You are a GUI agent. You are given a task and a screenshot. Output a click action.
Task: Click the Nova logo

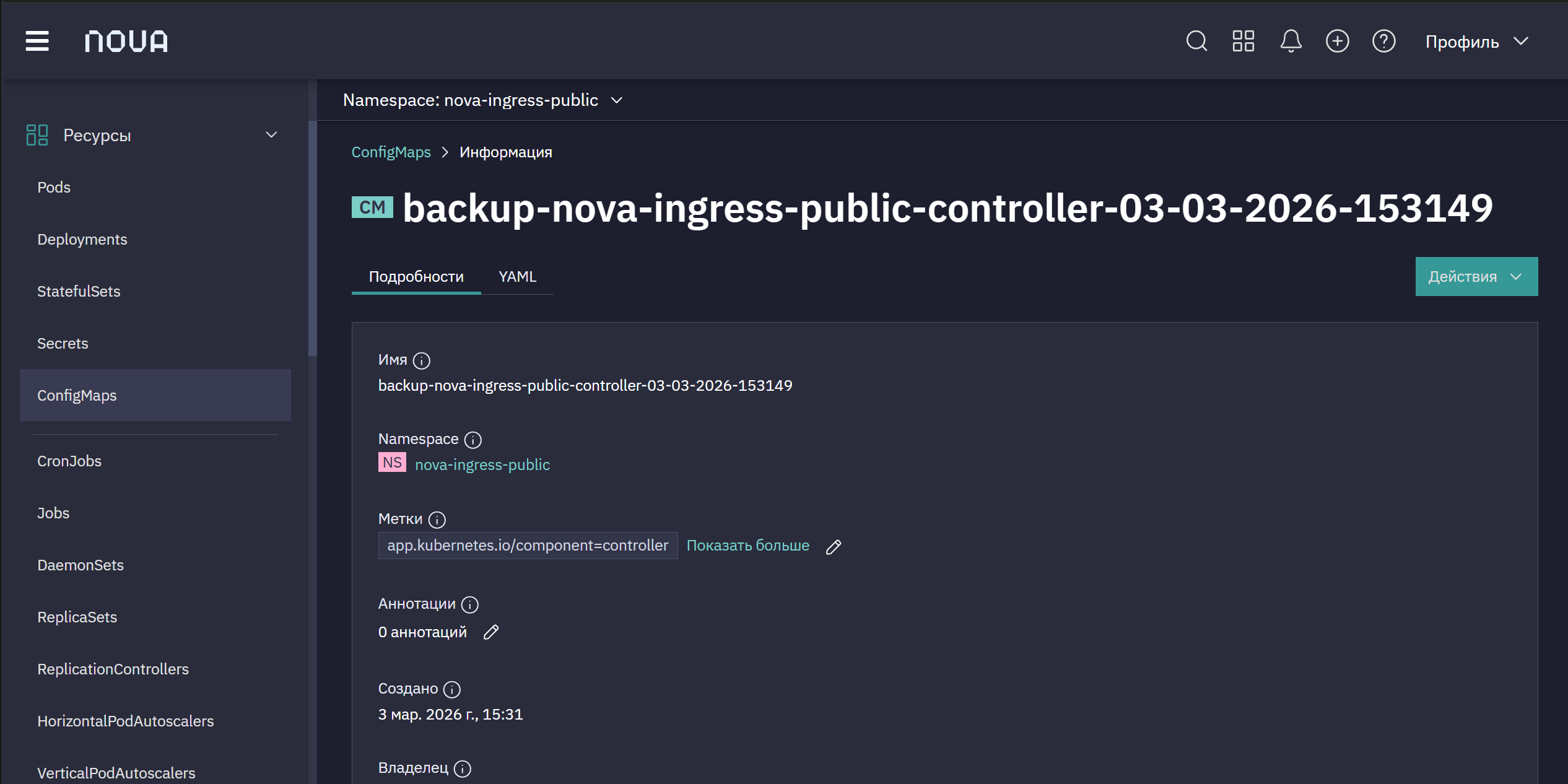click(126, 41)
